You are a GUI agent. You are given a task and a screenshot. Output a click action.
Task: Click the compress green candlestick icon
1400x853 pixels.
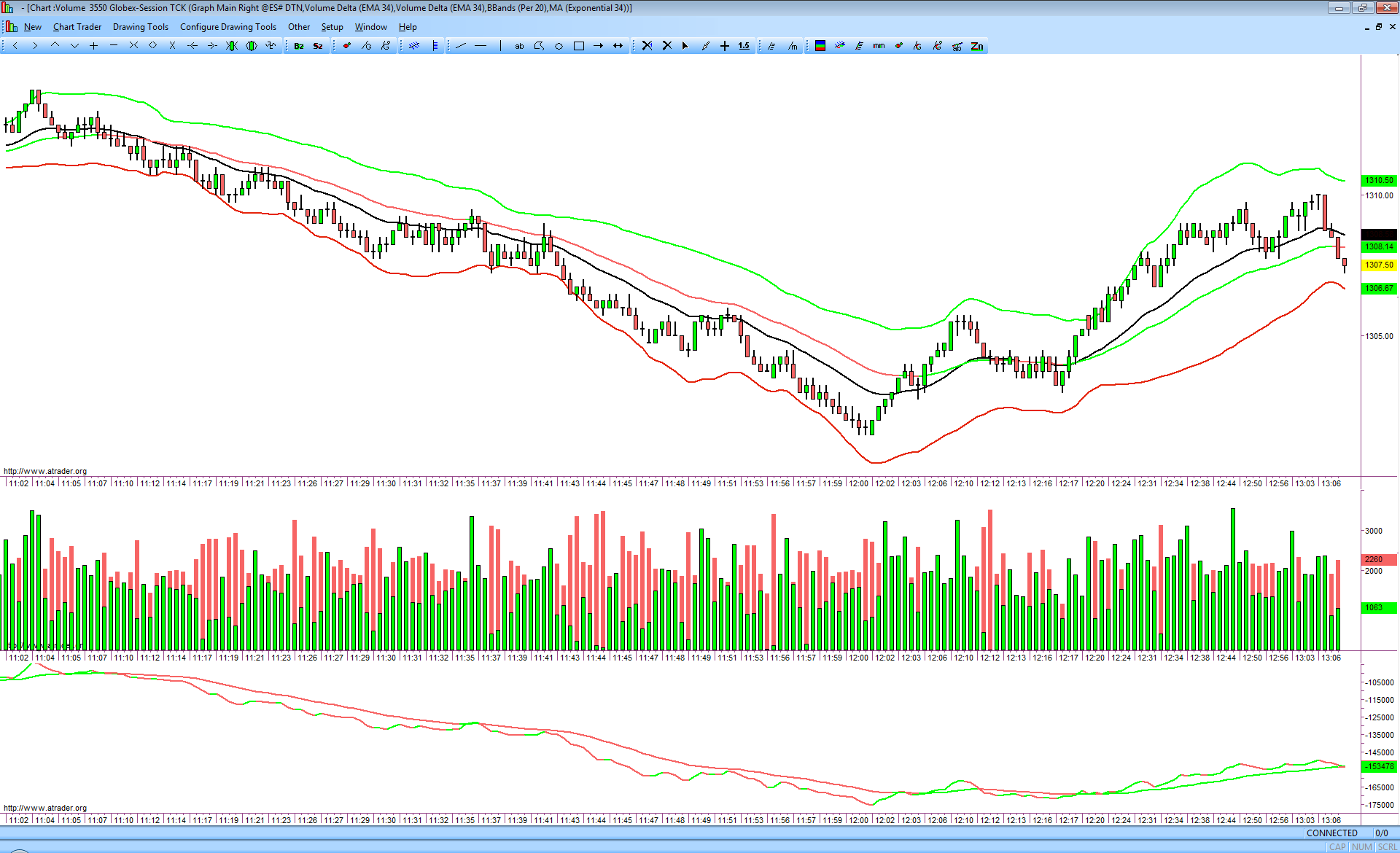pyautogui.click(x=232, y=46)
